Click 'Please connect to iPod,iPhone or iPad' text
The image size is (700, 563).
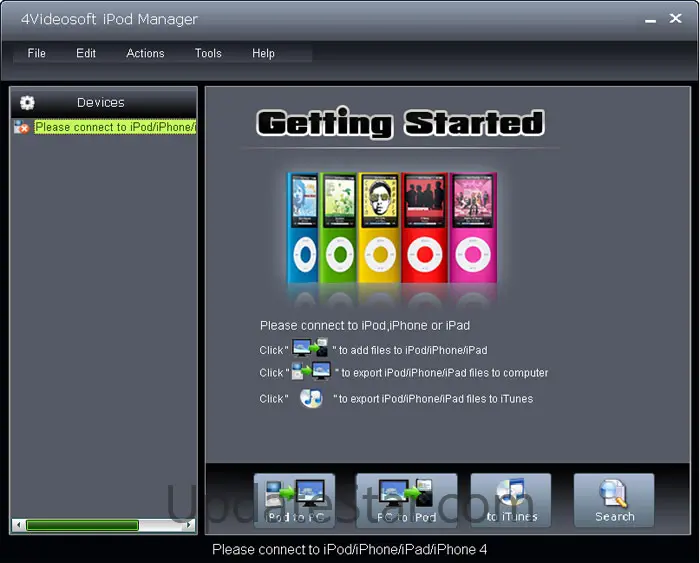coord(365,325)
